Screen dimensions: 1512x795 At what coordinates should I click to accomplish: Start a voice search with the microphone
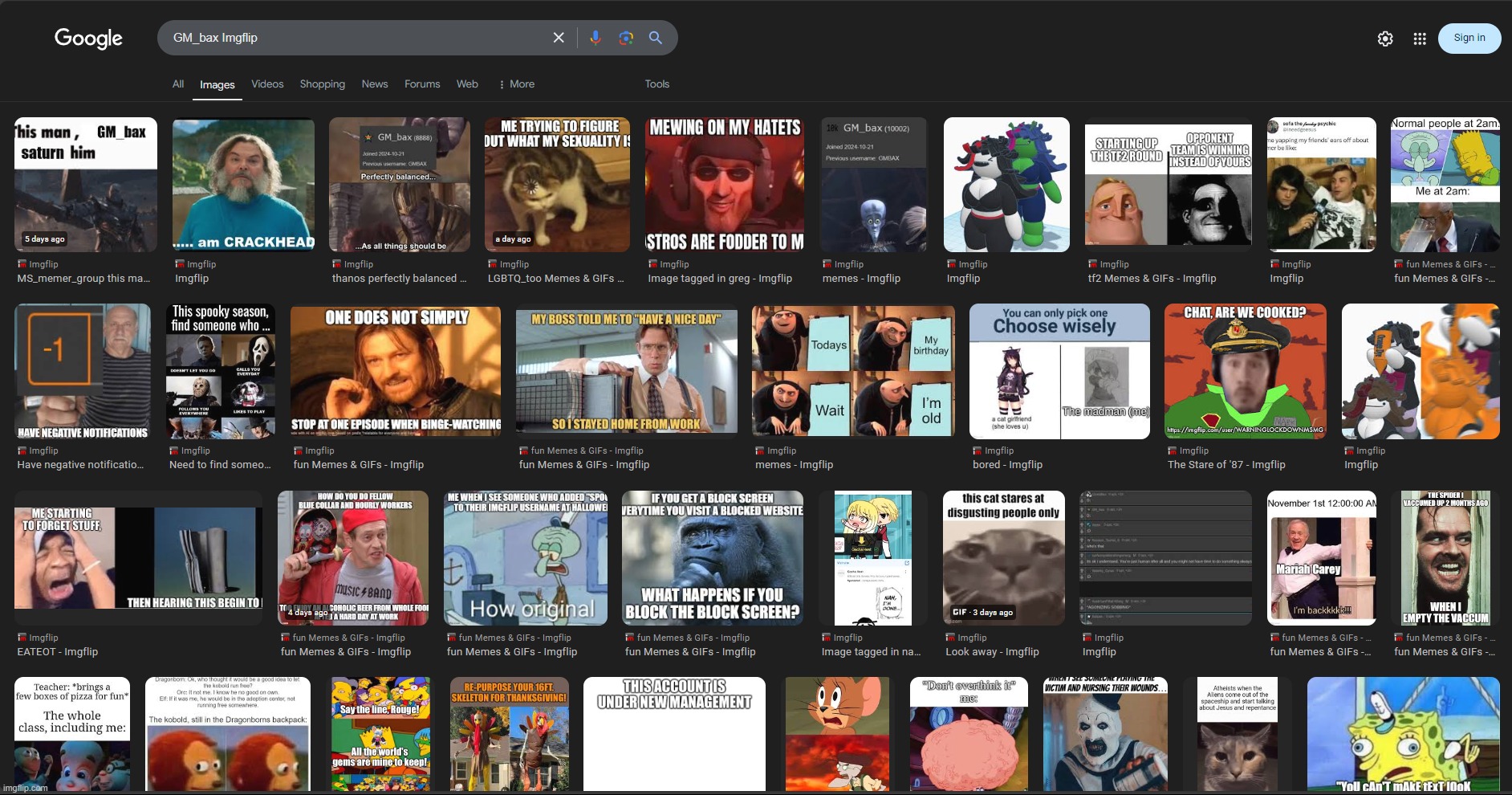[595, 38]
